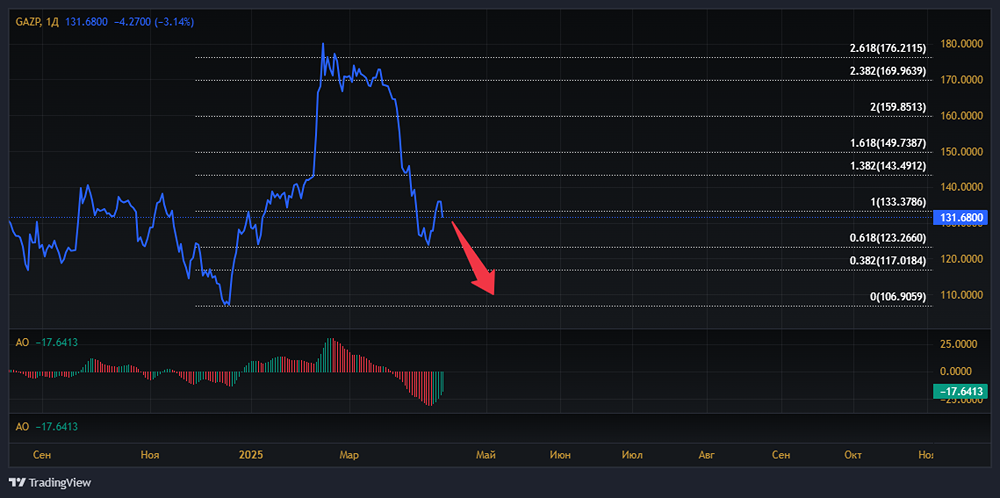Select the 1.618(149.7387) Fibonacci level label
The image size is (1000, 498).
[x=888, y=143]
